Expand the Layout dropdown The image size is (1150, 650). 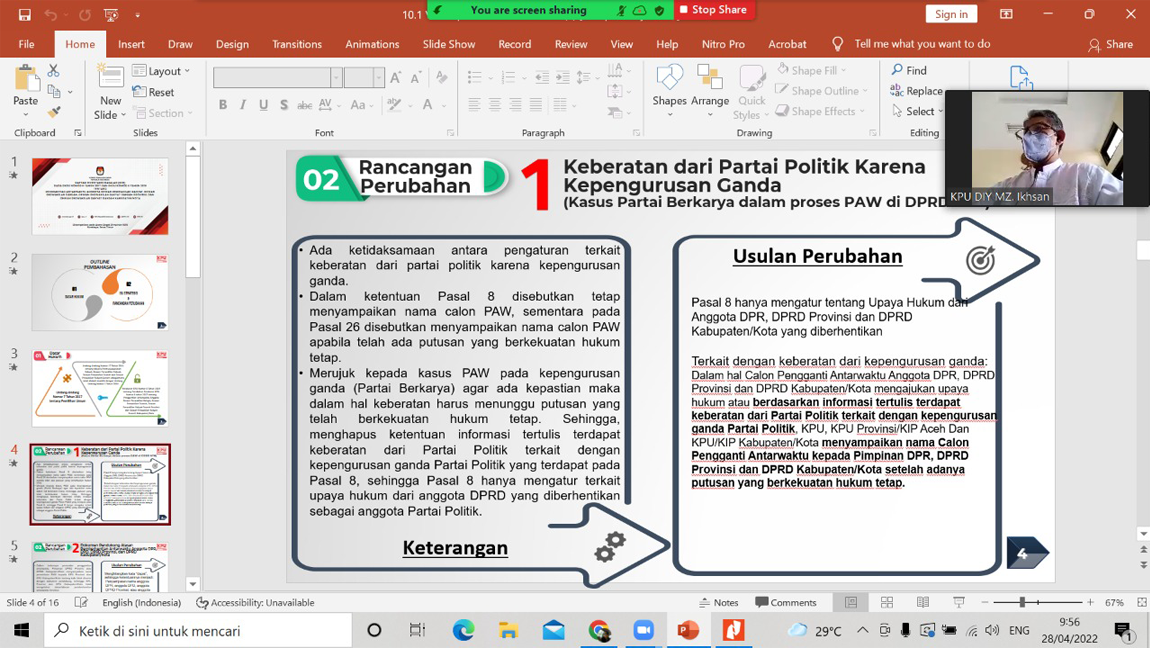point(161,71)
